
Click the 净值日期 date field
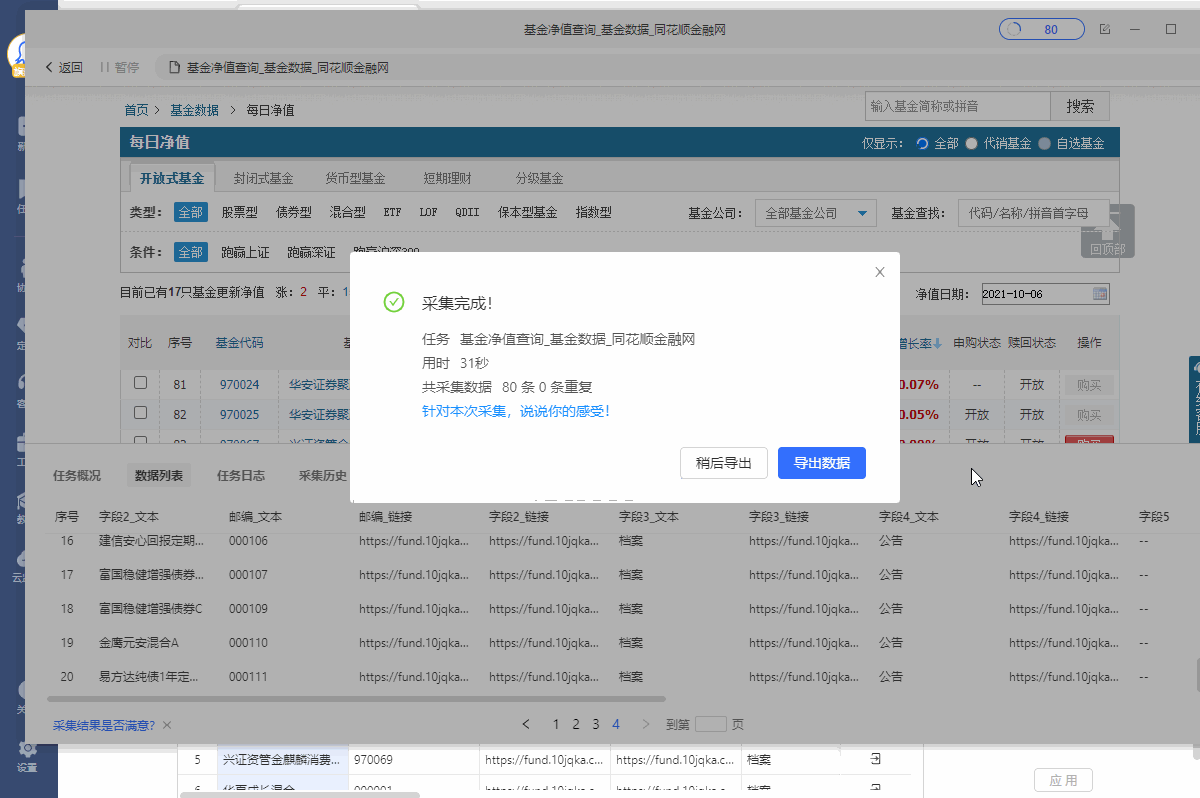pyautogui.click(x=1045, y=294)
